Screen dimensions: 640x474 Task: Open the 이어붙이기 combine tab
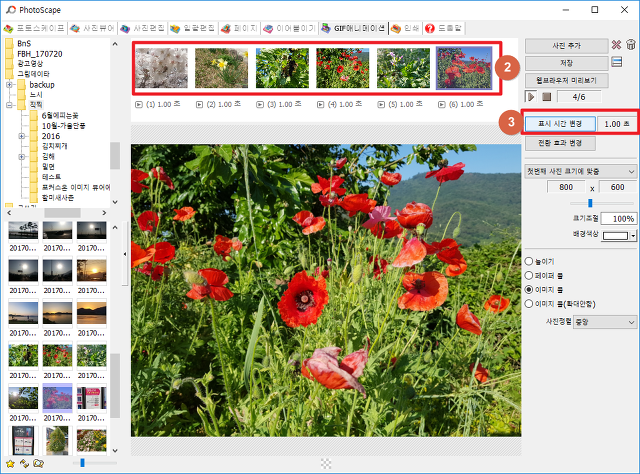point(289,28)
